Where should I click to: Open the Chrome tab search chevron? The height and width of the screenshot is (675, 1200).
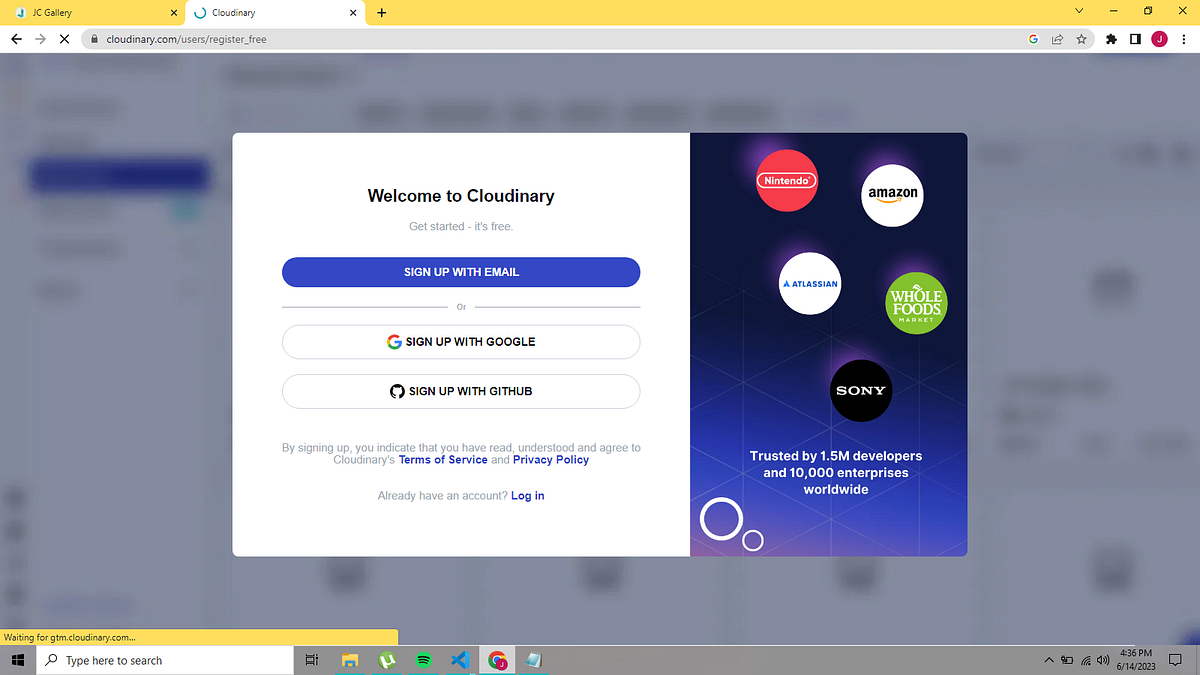pos(1077,13)
